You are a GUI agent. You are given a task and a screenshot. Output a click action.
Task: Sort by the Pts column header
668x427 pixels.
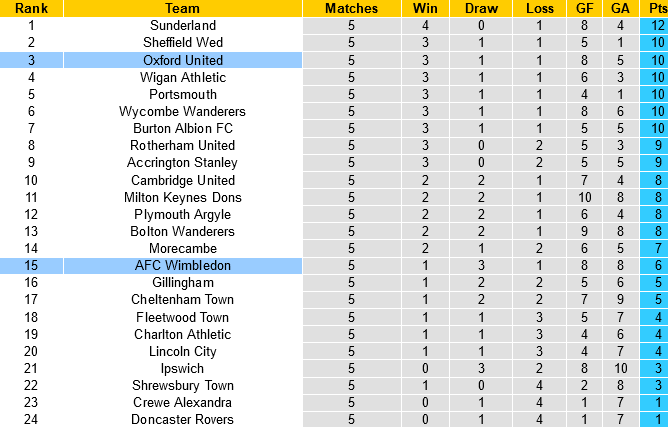click(x=655, y=8)
